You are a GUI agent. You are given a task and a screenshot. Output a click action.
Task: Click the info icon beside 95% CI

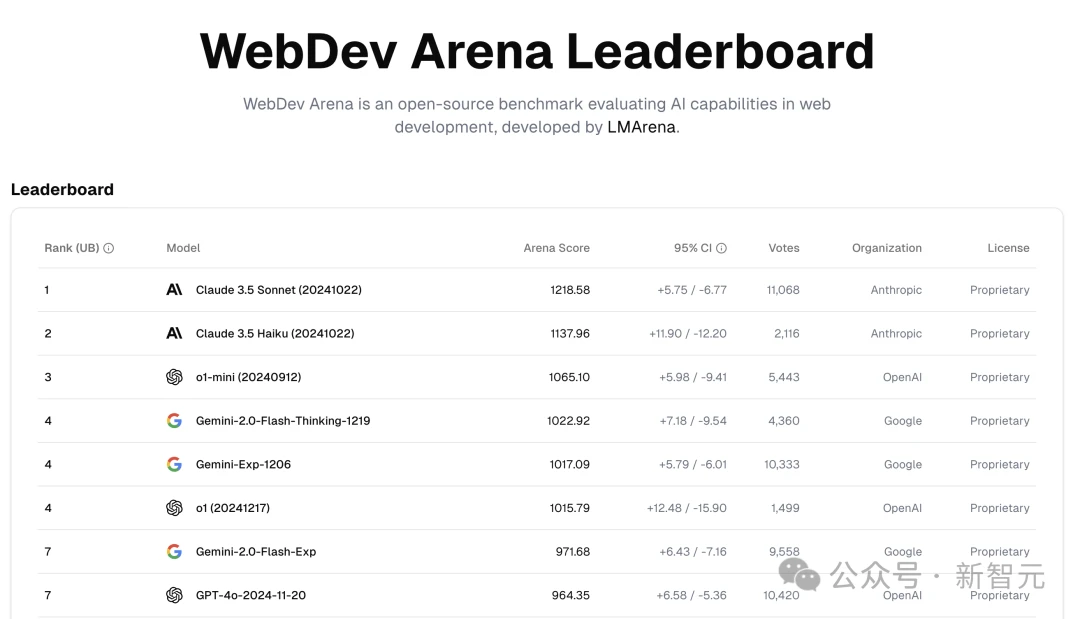click(721, 248)
